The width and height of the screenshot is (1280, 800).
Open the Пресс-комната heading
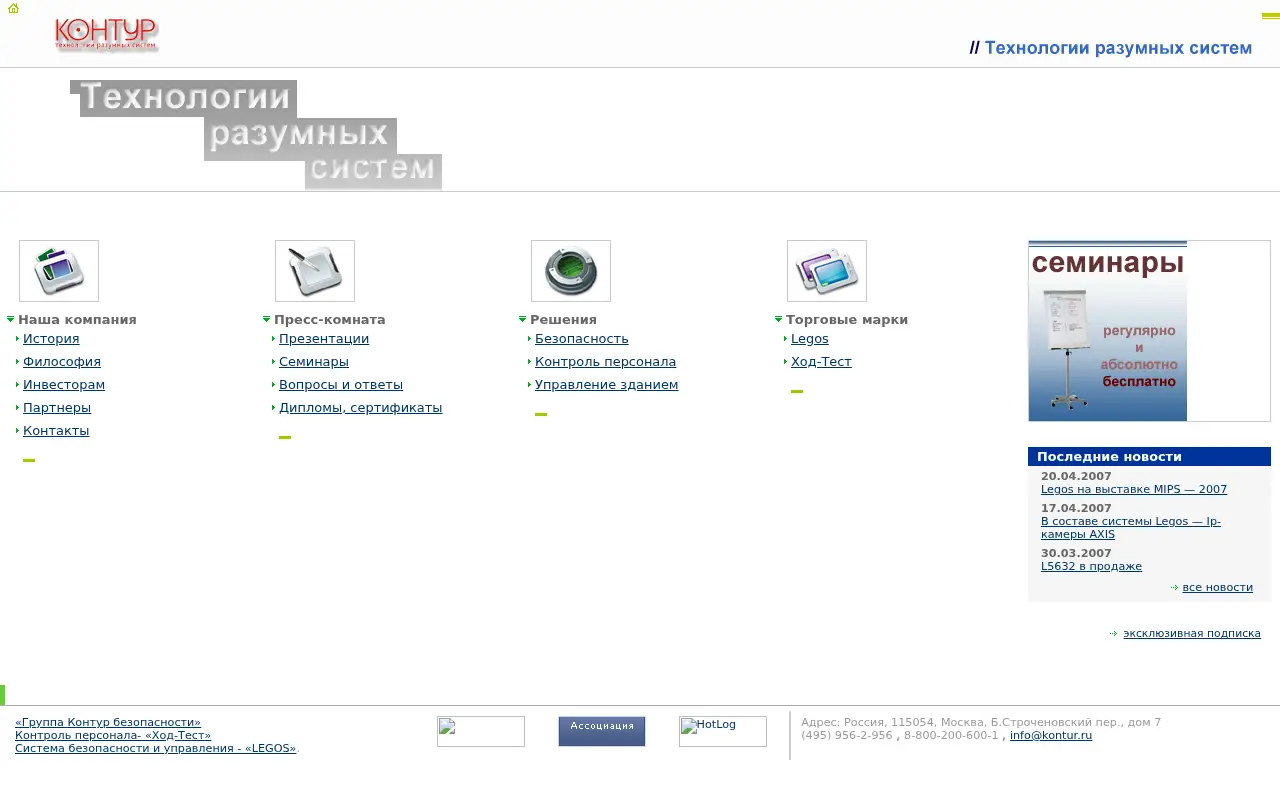[x=330, y=320]
